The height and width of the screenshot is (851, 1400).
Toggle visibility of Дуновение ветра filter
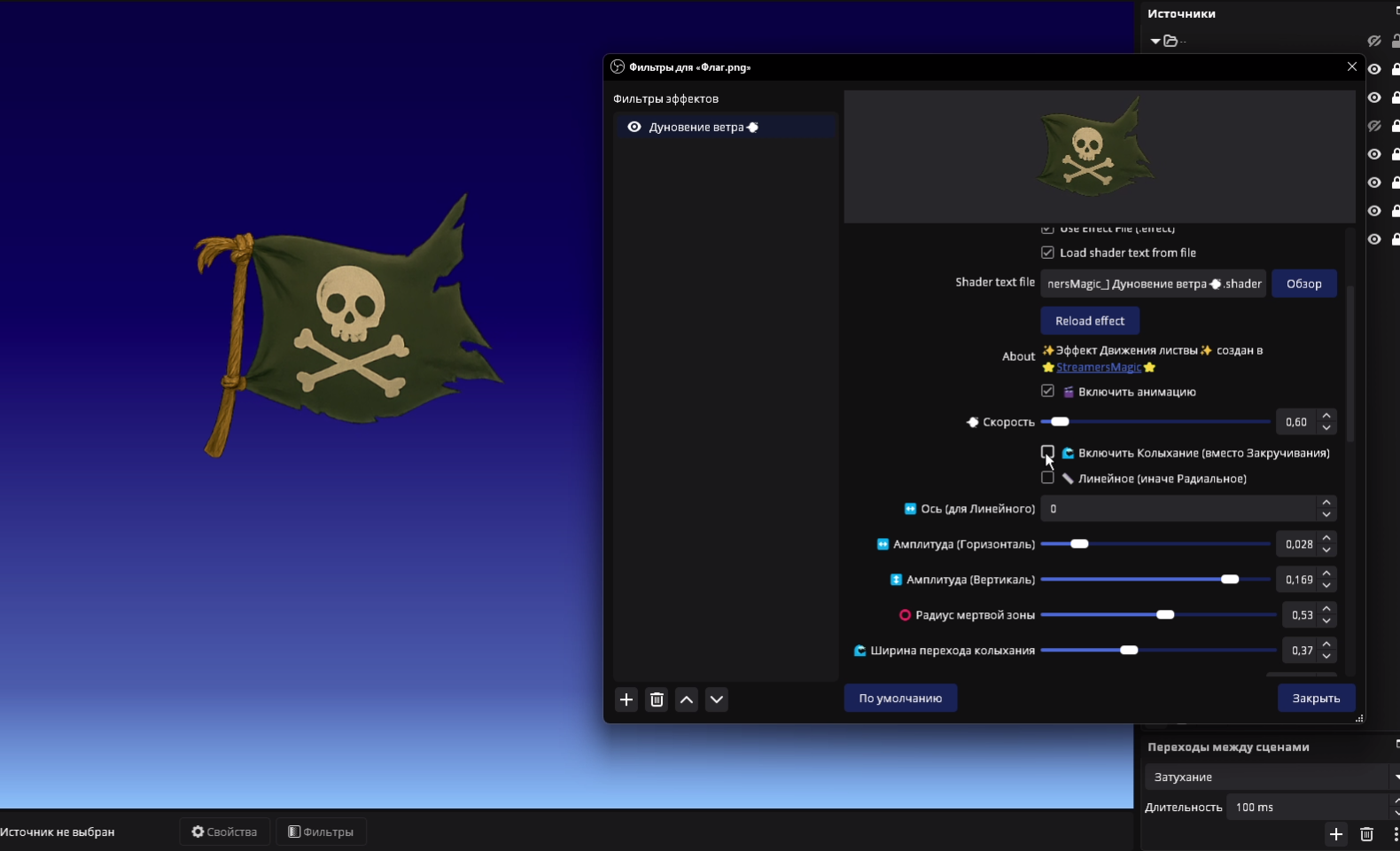click(634, 127)
